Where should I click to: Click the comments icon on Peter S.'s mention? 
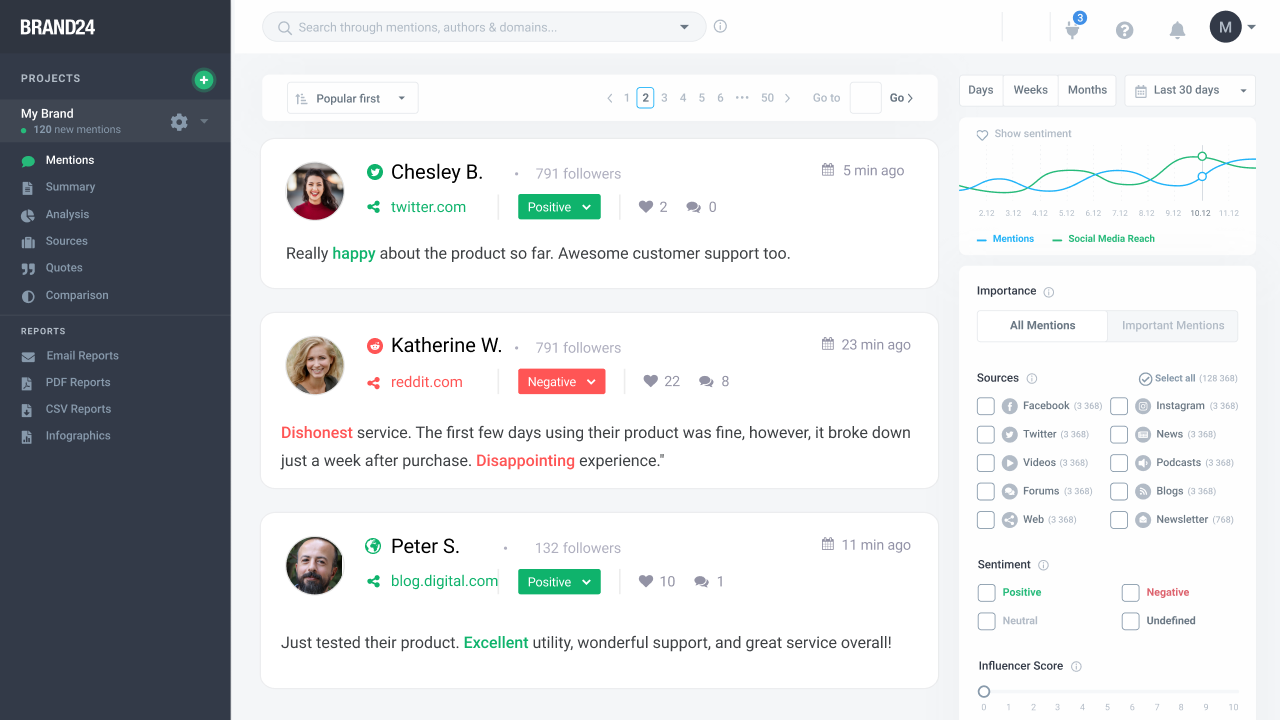coord(702,582)
